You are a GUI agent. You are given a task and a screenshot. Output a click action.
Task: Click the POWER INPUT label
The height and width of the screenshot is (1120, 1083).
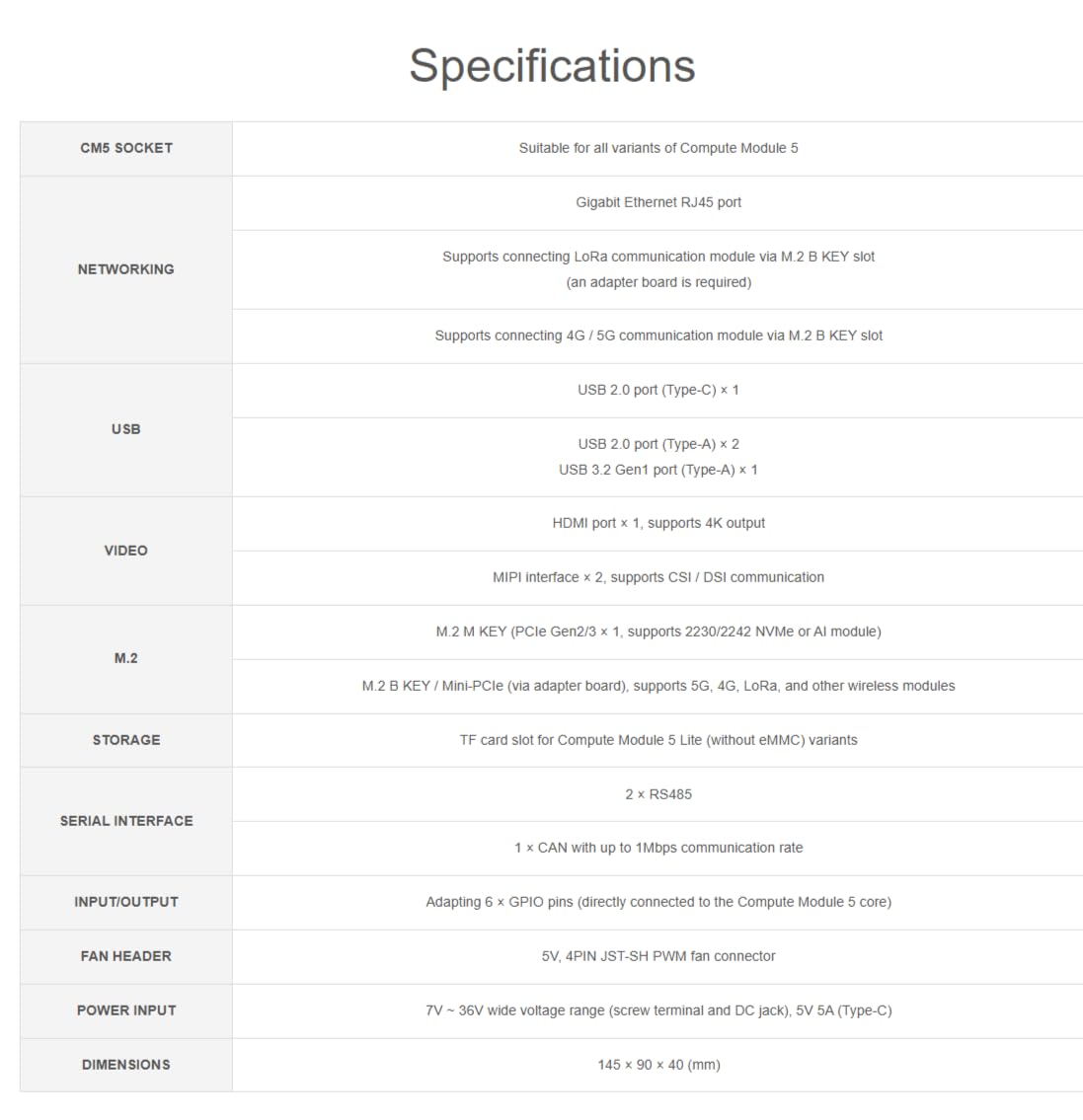pyautogui.click(x=126, y=1010)
